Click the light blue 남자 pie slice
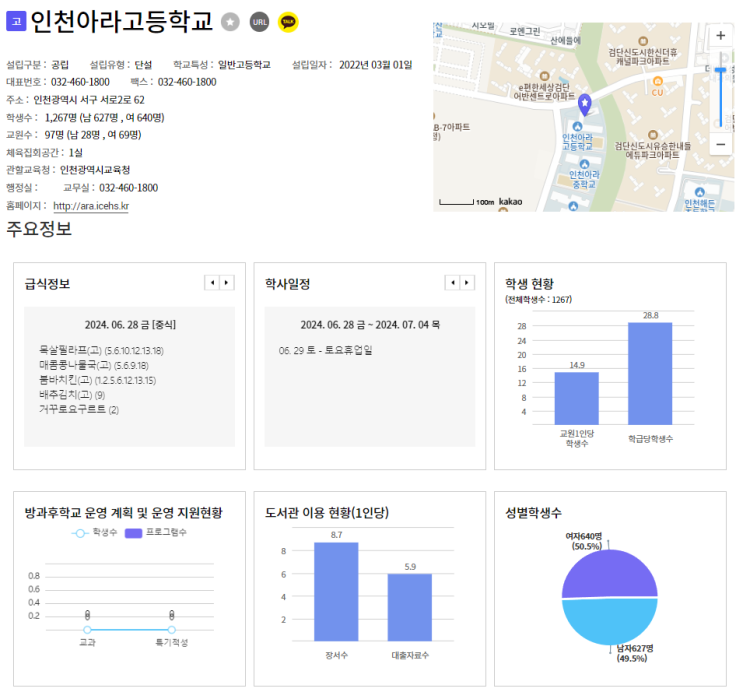This screenshot has width=743, height=692. pos(610,621)
